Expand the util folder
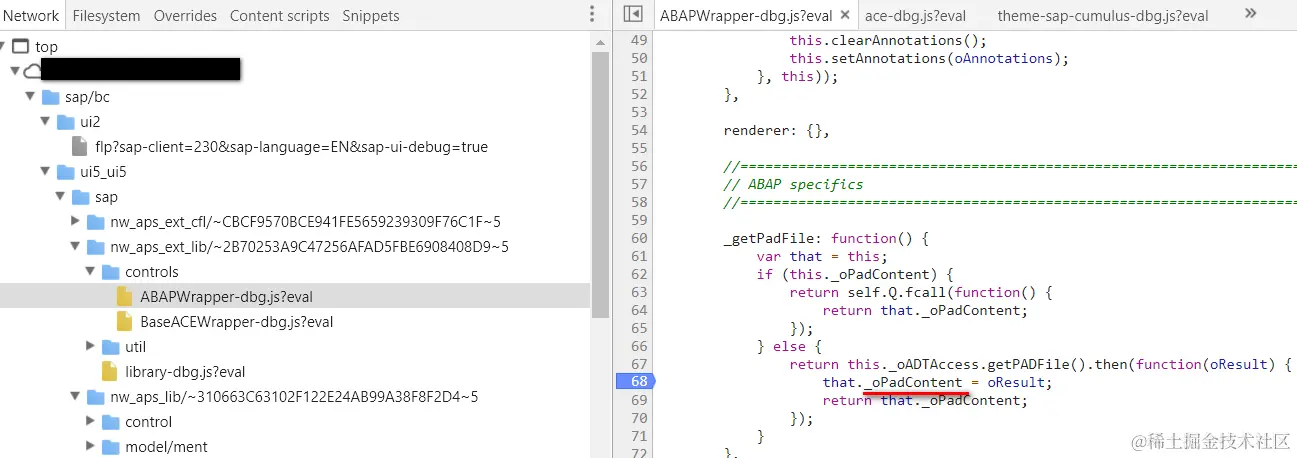 click(91, 347)
